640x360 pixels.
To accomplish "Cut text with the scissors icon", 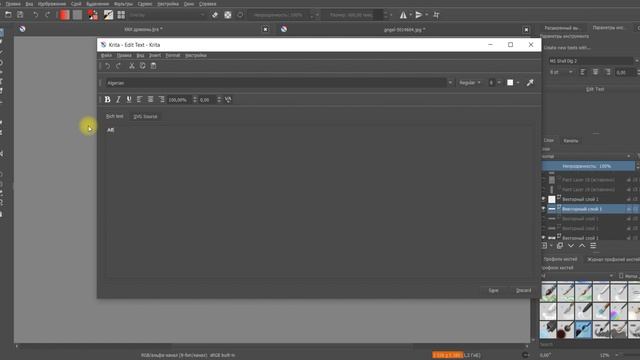I will (132, 66).
